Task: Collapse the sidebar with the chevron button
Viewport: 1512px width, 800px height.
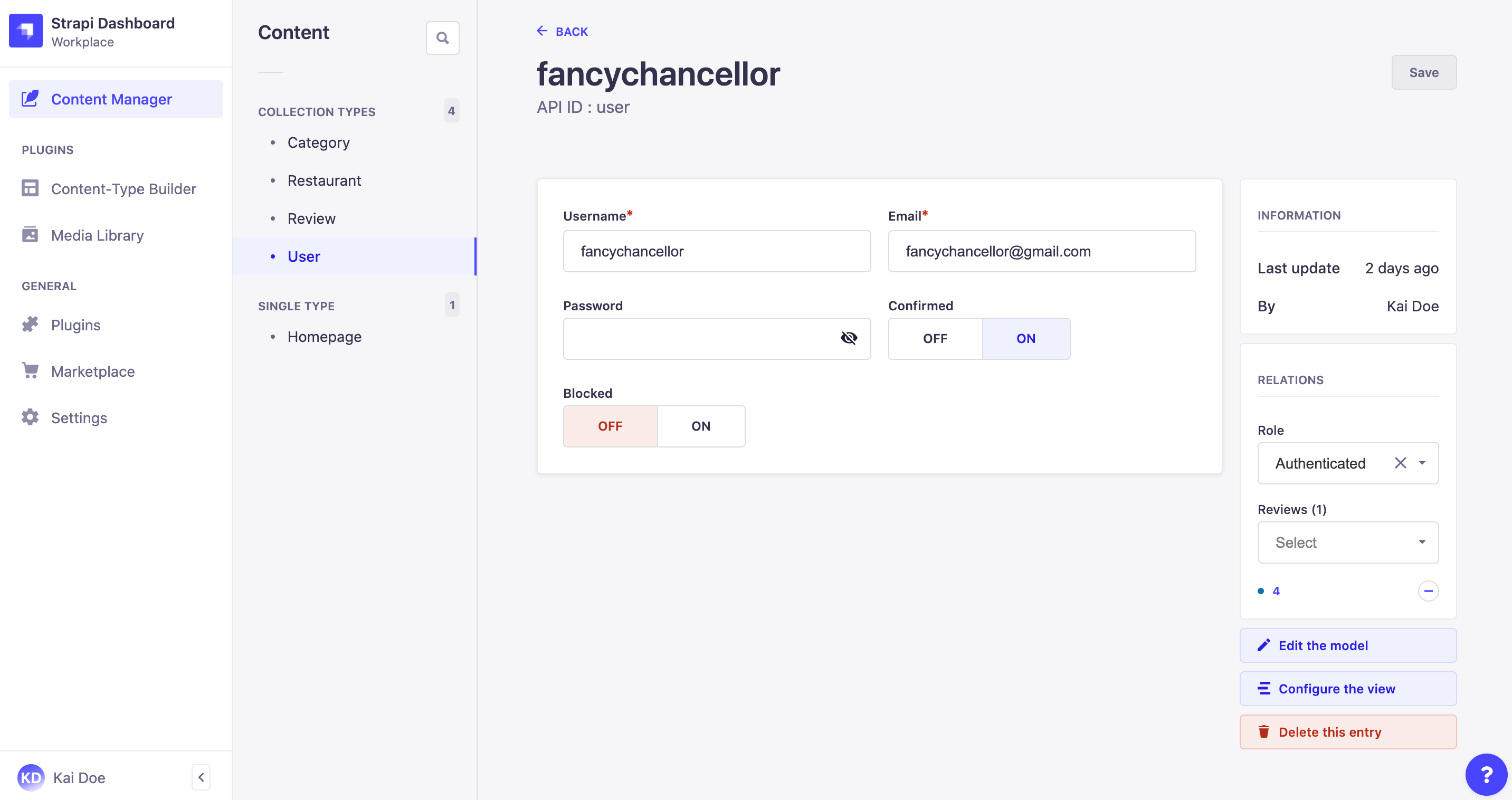Action: click(201, 777)
